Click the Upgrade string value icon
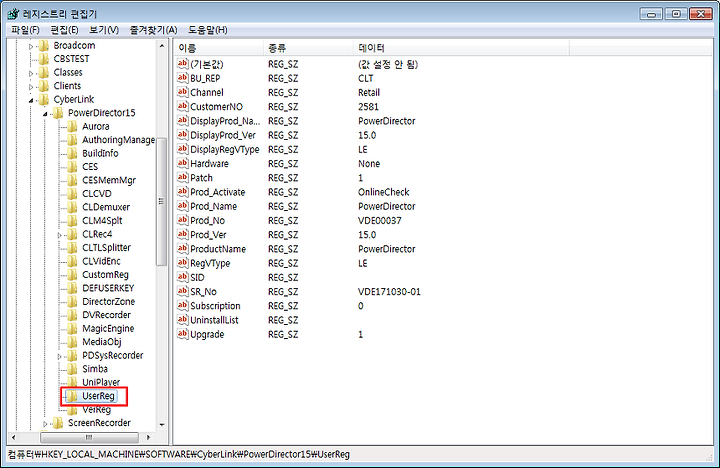This screenshot has width=720, height=468. point(182,334)
